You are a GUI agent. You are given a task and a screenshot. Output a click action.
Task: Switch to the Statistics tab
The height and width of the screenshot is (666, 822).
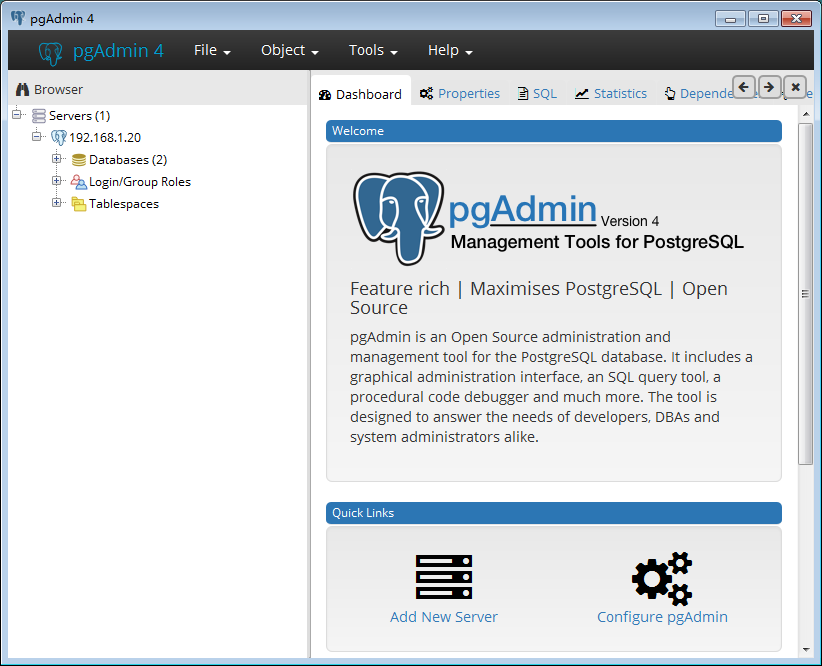coord(611,94)
